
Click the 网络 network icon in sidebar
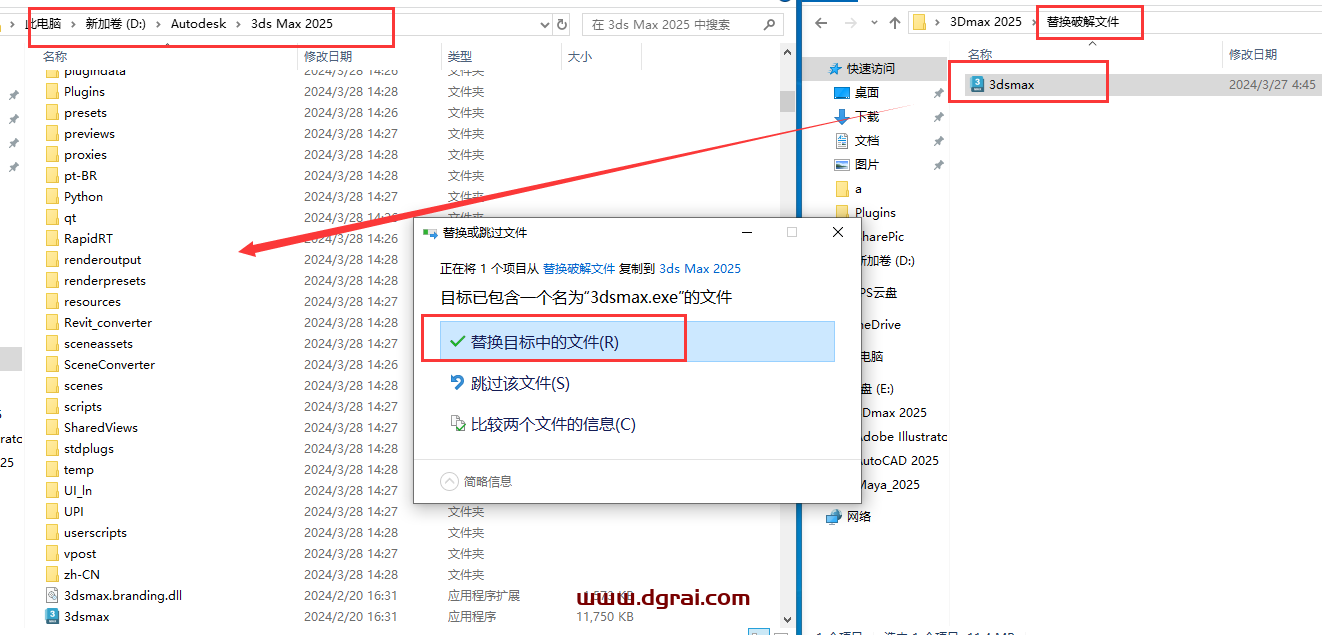[834, 517]
